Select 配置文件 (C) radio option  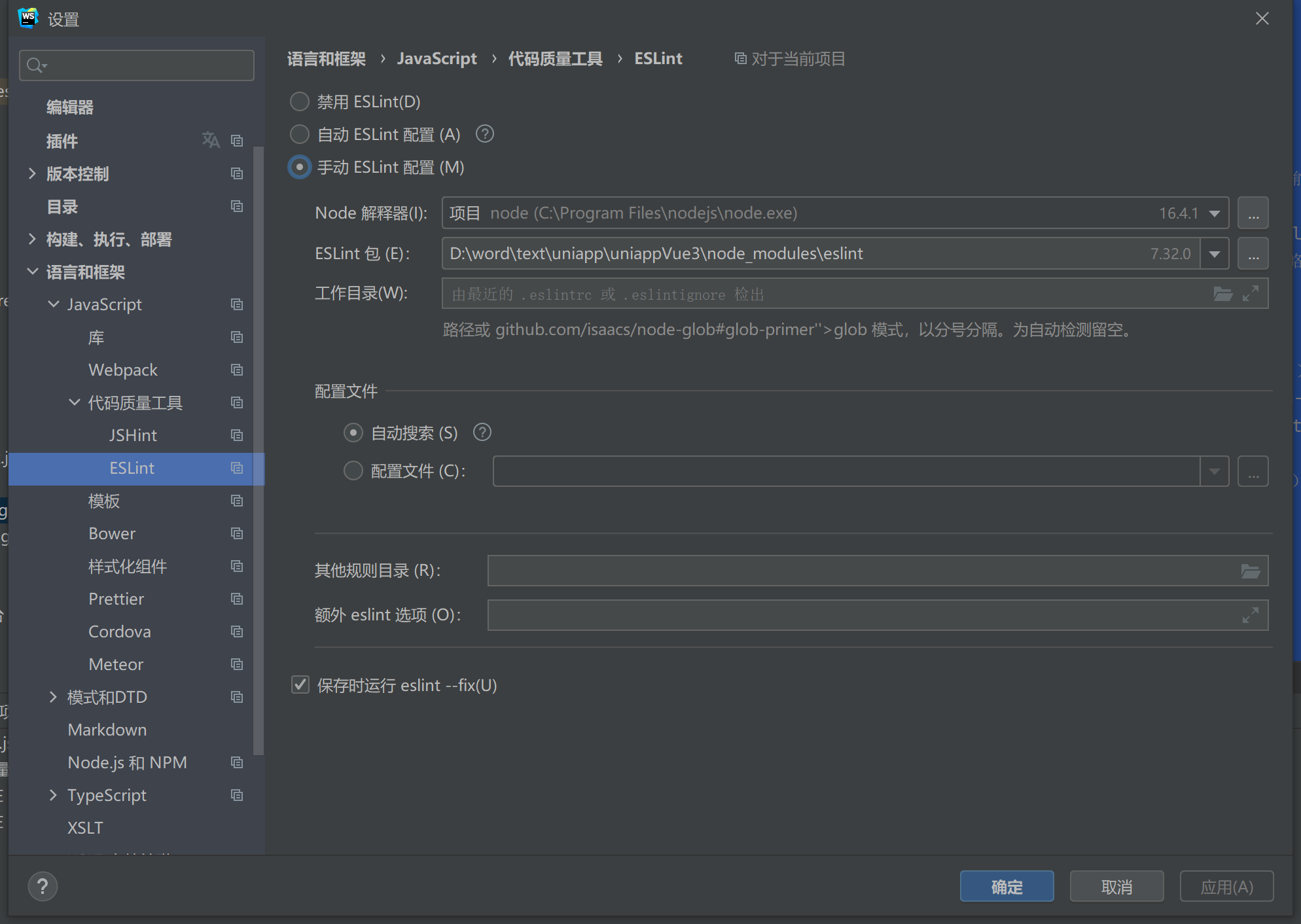(x=353, y=471)
